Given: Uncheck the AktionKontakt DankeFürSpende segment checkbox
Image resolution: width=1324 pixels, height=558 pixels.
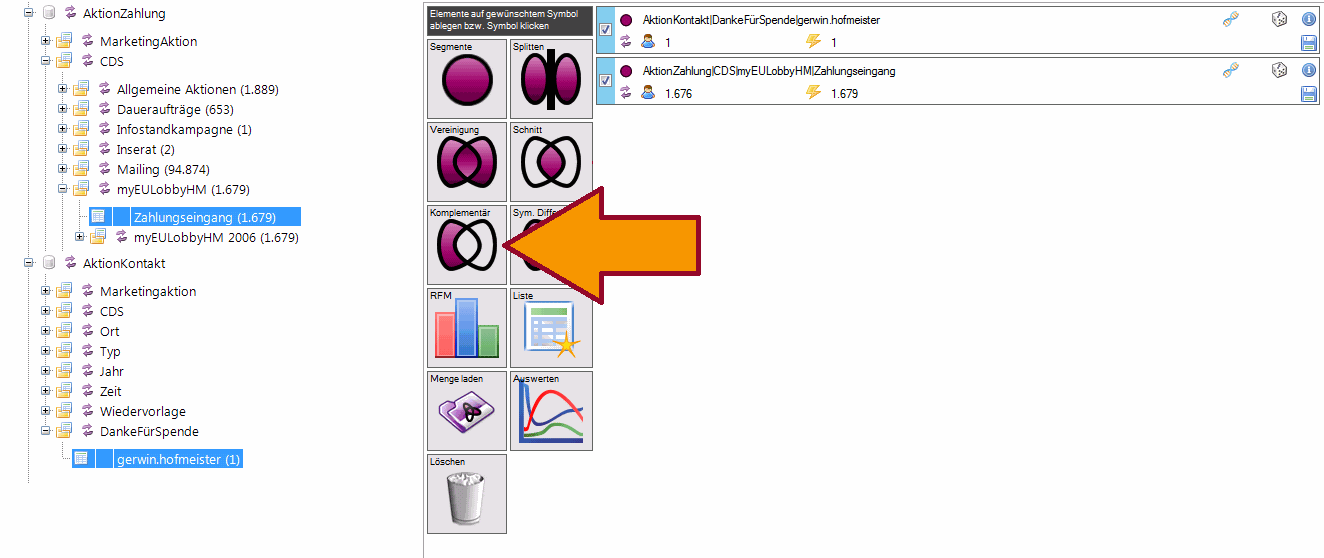Looking at the screenshot, I should coord(605,30).
